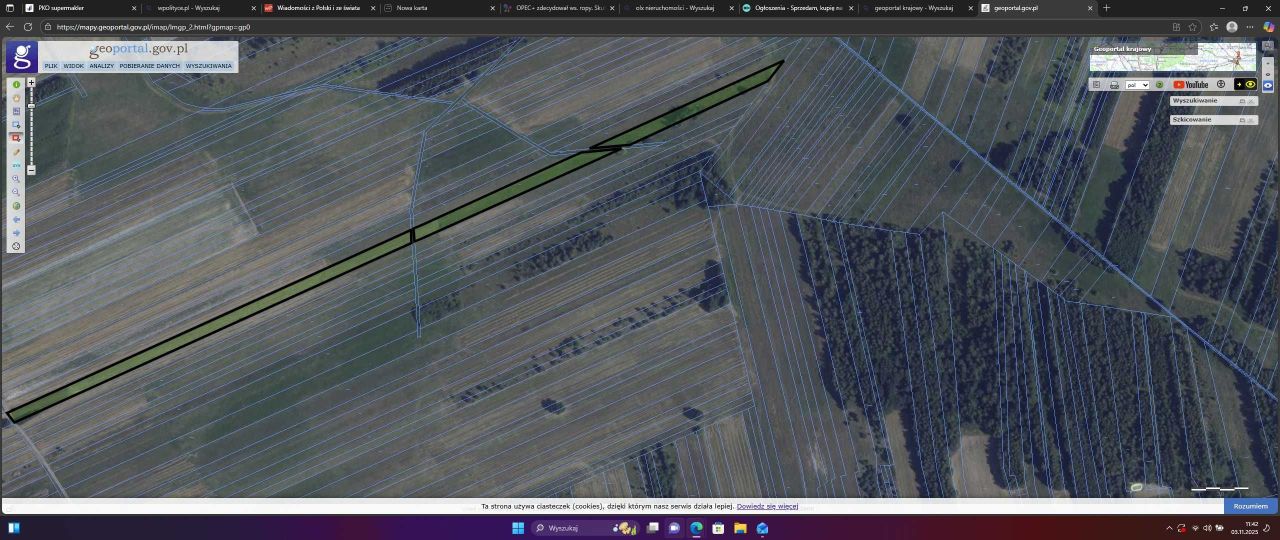The width and height of the screenshot is (1280, 540).
Task: Click the zoom-in magnifier tool
Action: (x=16, y=179)
